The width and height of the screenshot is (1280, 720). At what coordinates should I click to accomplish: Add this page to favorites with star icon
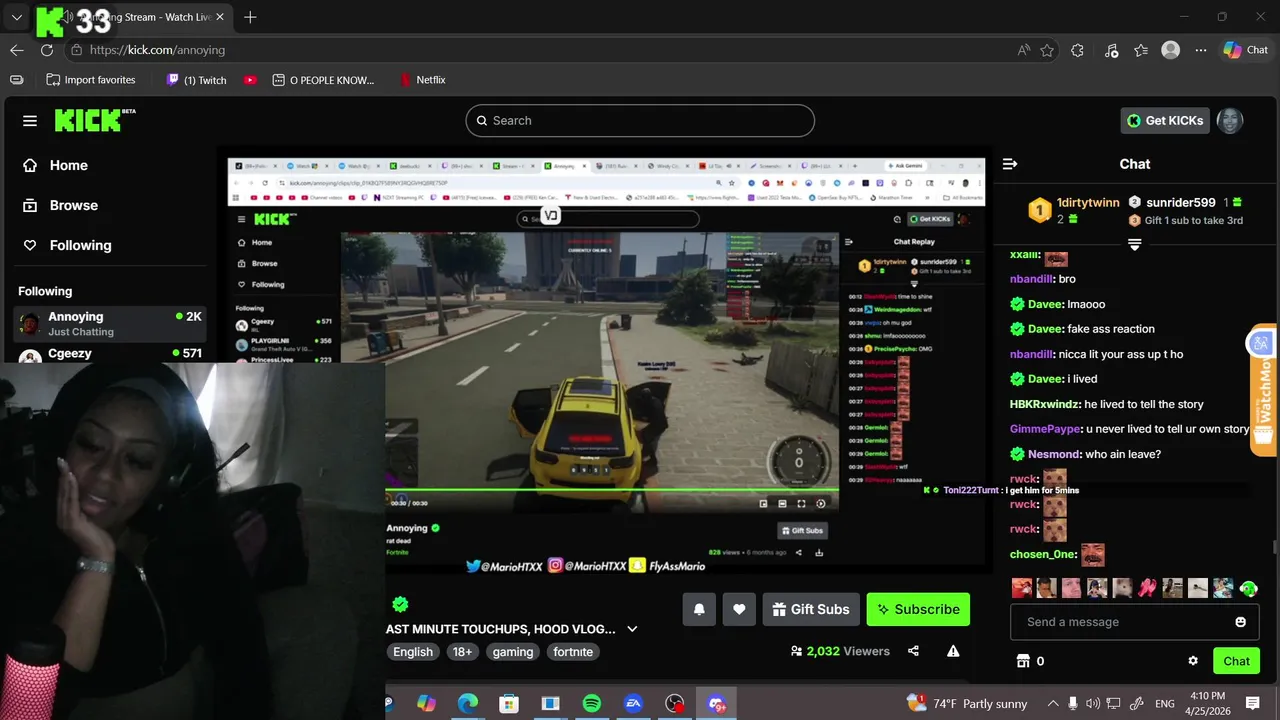click(1047, 50)
